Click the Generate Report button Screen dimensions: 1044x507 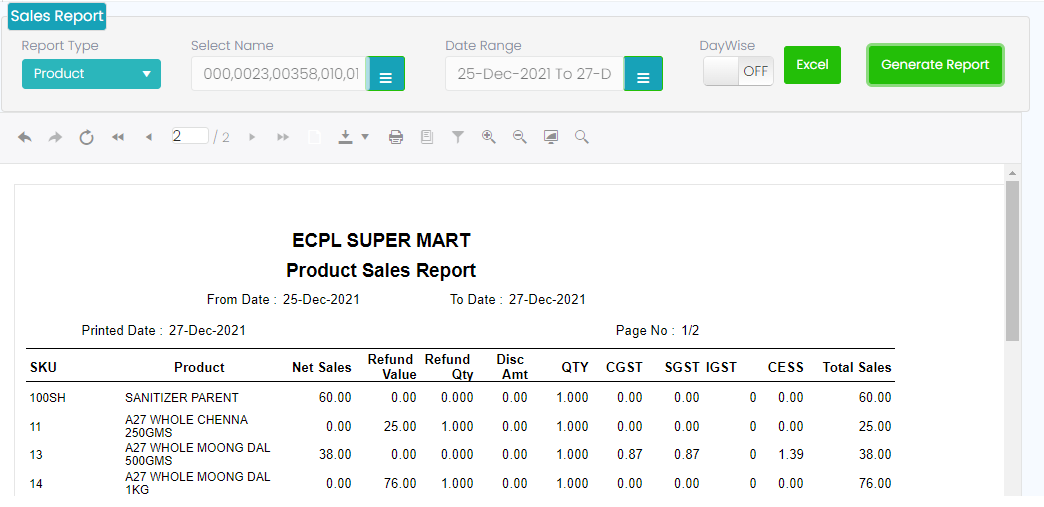pyautogui.click(x=935, y=65)
